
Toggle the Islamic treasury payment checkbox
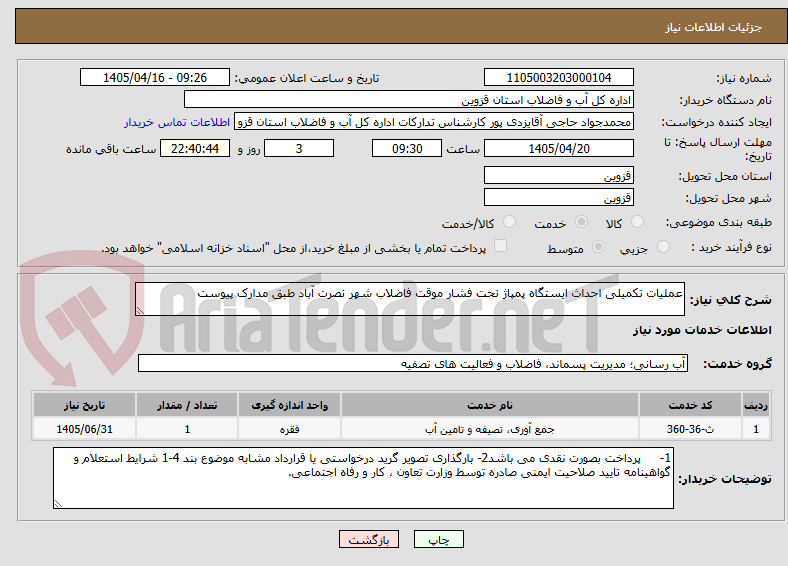coord(501,246)
